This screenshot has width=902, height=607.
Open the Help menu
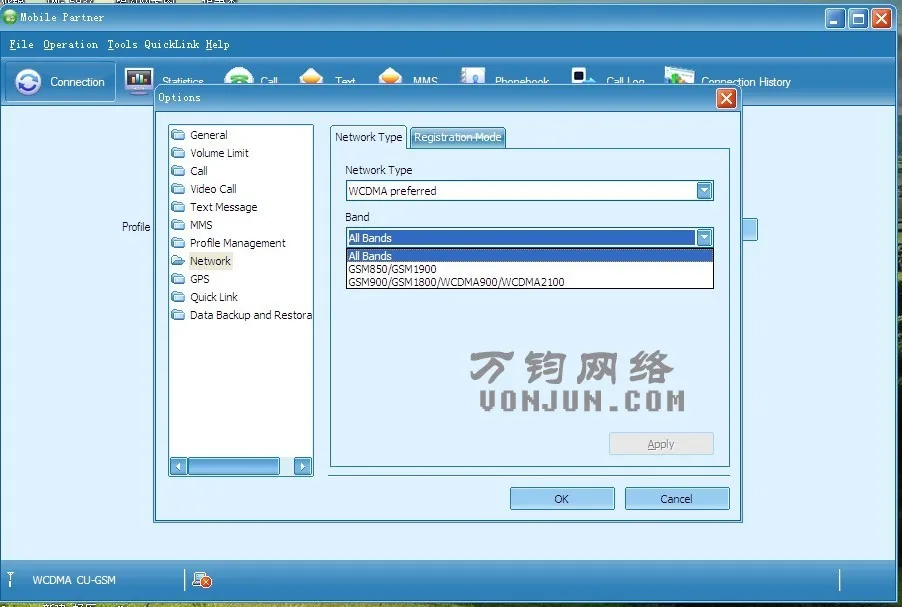[x=217, y=44]
